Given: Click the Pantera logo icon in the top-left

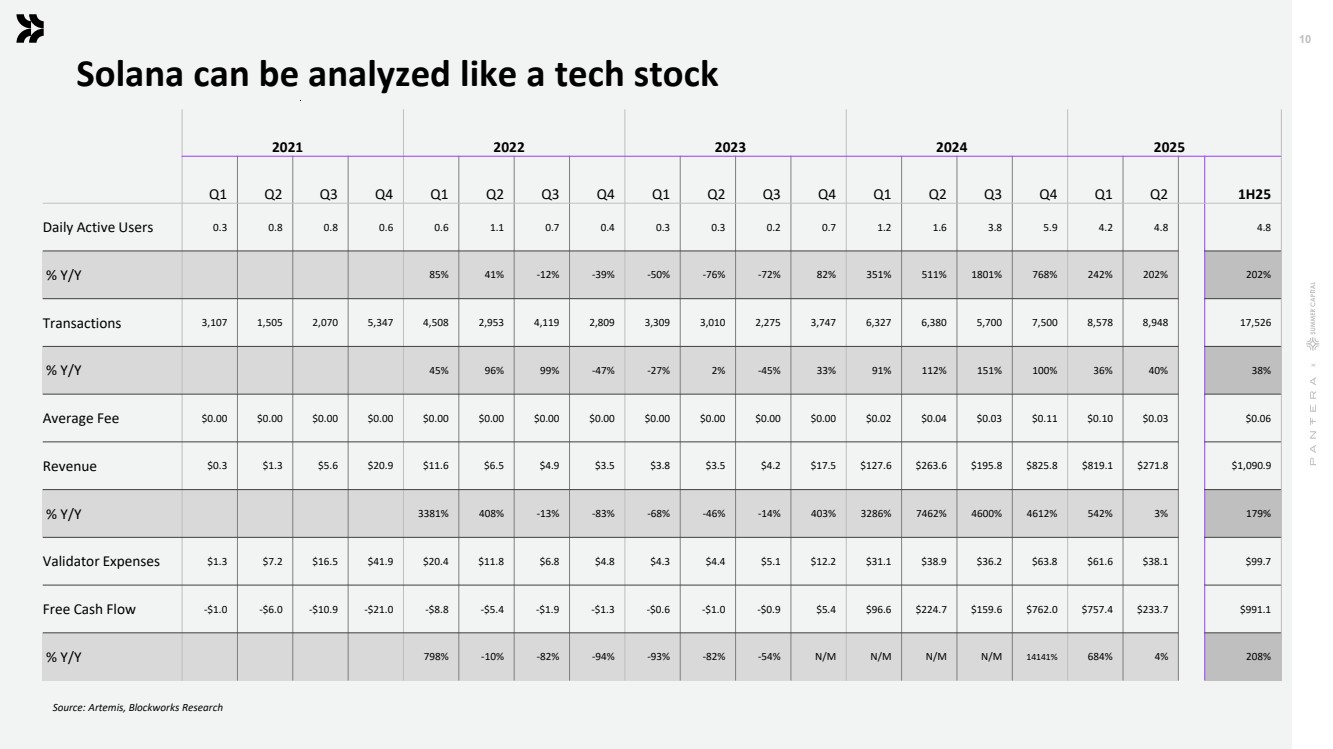Looking at the screenshot, I should pos(30,30).
